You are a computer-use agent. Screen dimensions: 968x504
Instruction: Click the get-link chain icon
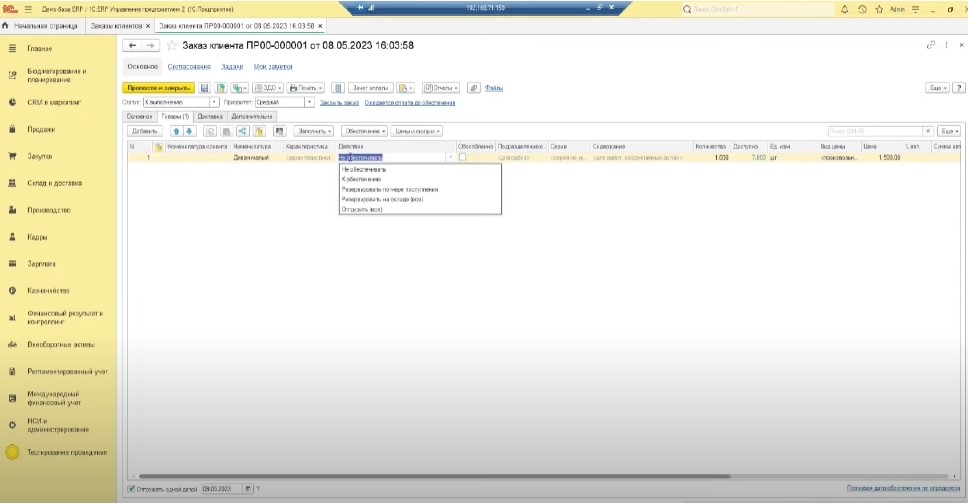(931, 45)
